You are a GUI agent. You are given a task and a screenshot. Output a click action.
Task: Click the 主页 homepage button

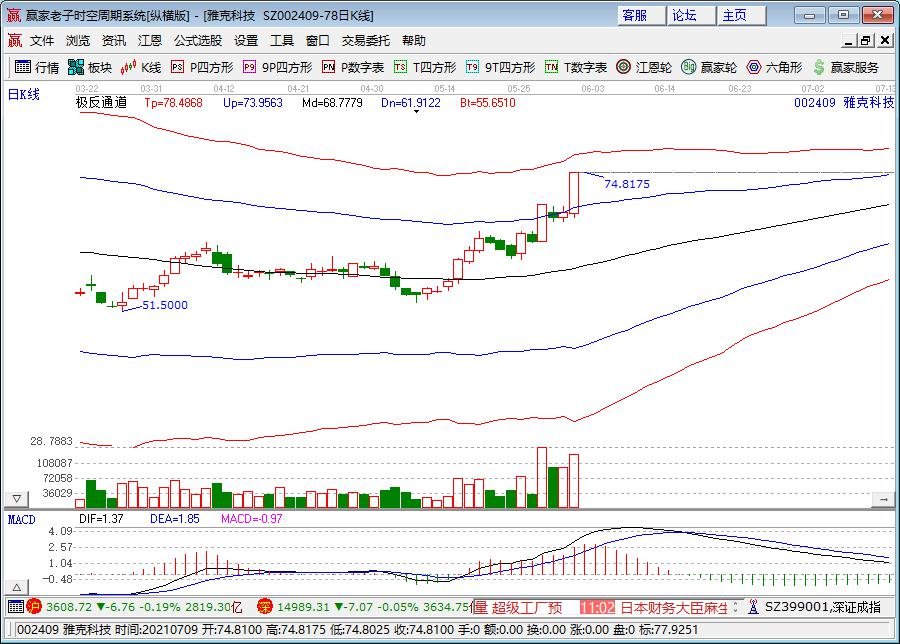tap(742, 15)
